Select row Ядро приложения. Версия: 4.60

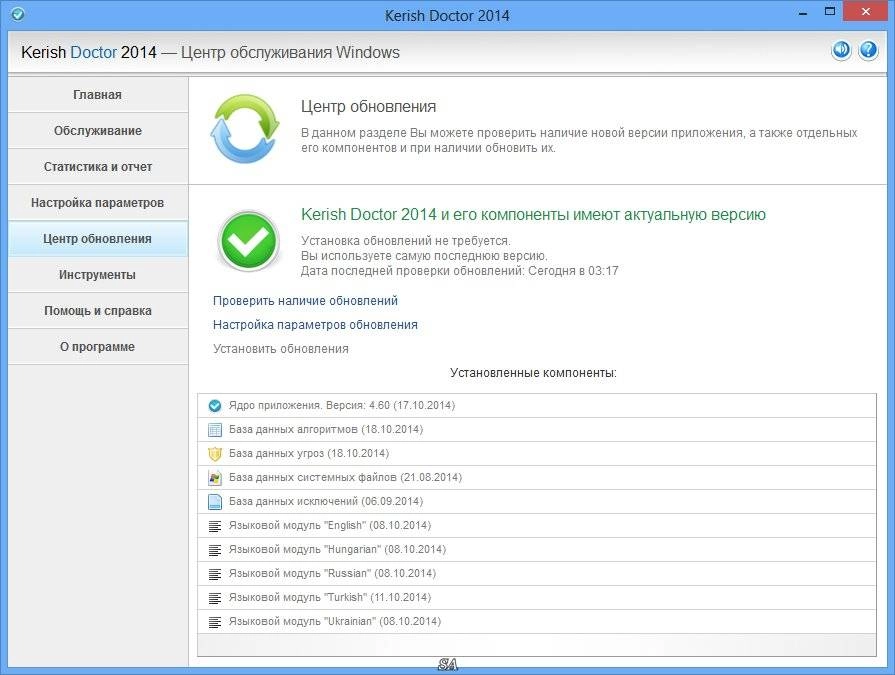coord(537,406)
